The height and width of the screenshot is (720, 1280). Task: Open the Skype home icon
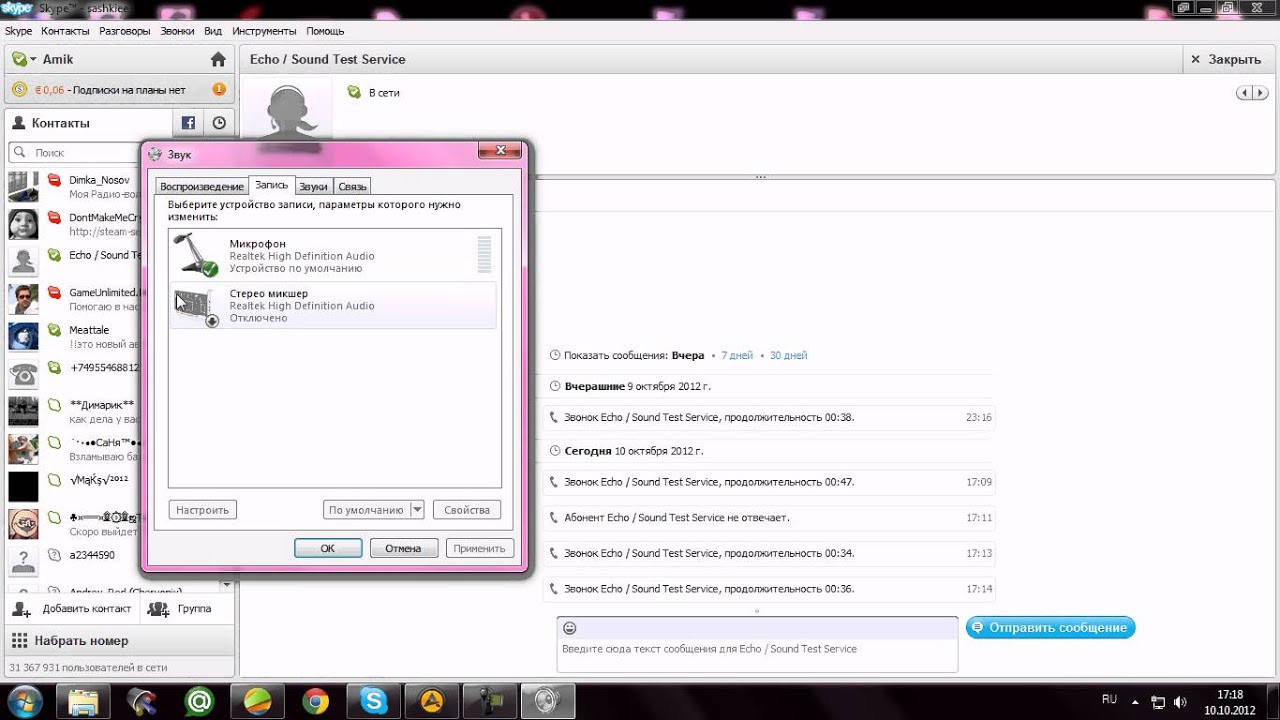(218, 60)
